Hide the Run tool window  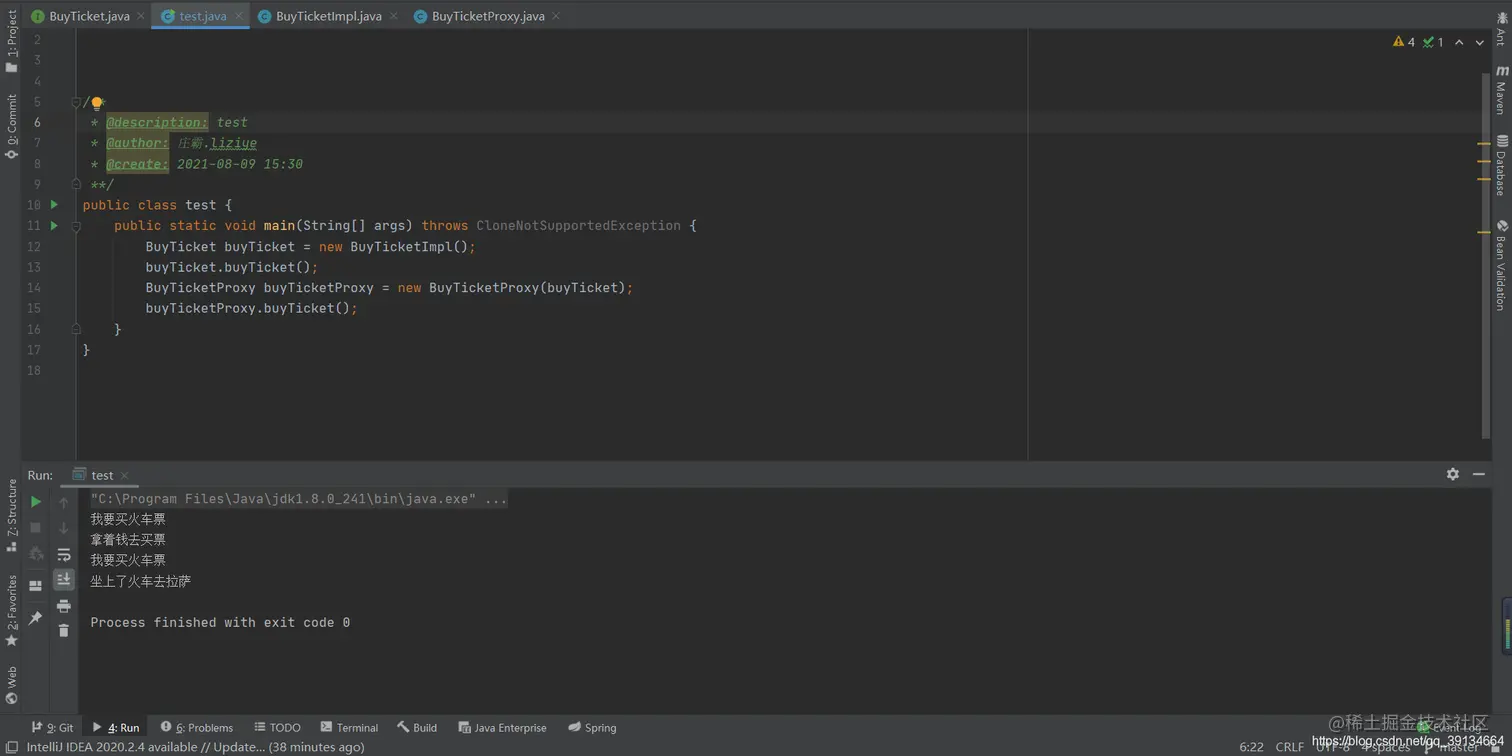(x=1479, y=474)
